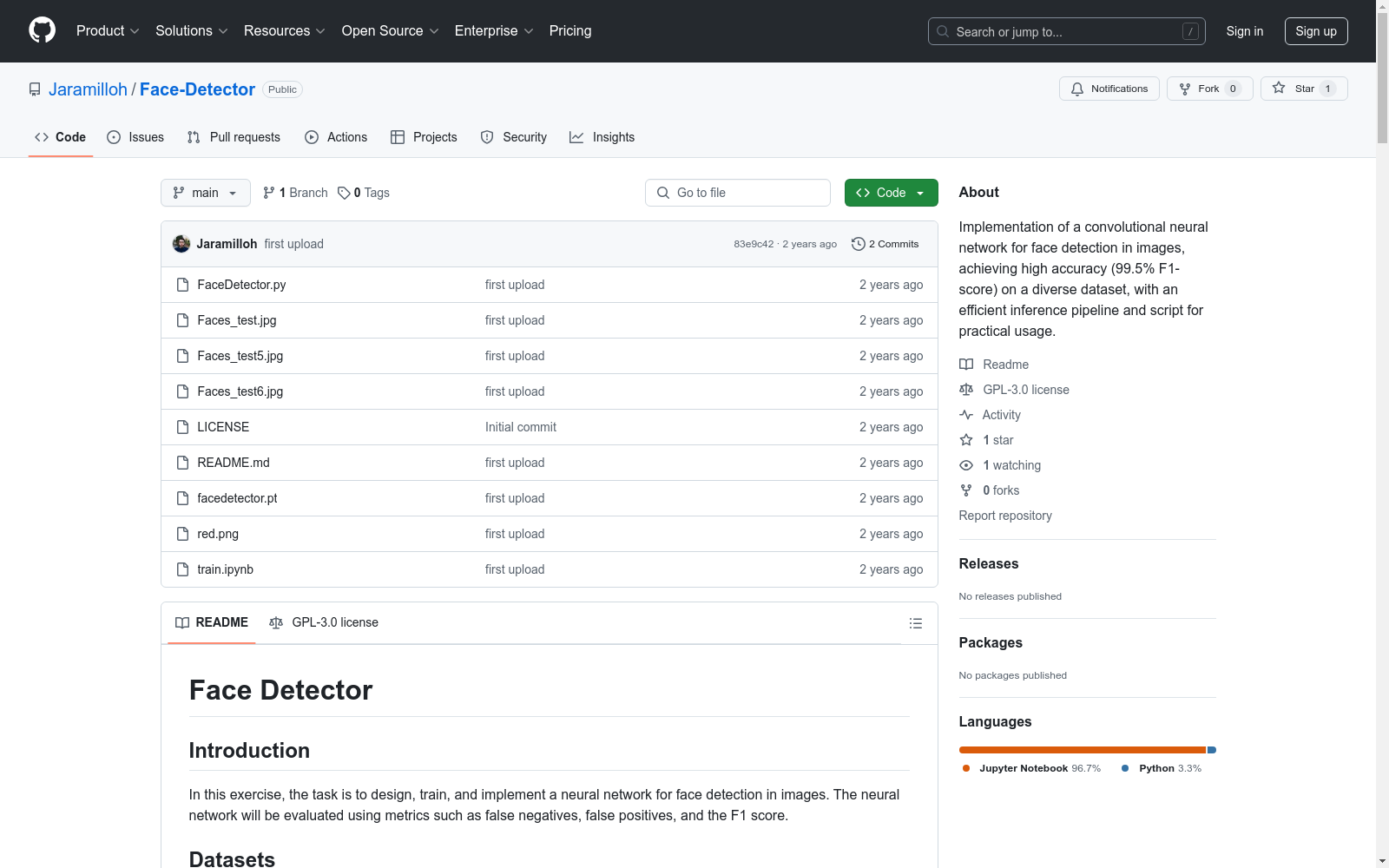1389x868 pixels.
Task: Click Jaramilloh's avatar in the commit row
Action: click(181, 244)
